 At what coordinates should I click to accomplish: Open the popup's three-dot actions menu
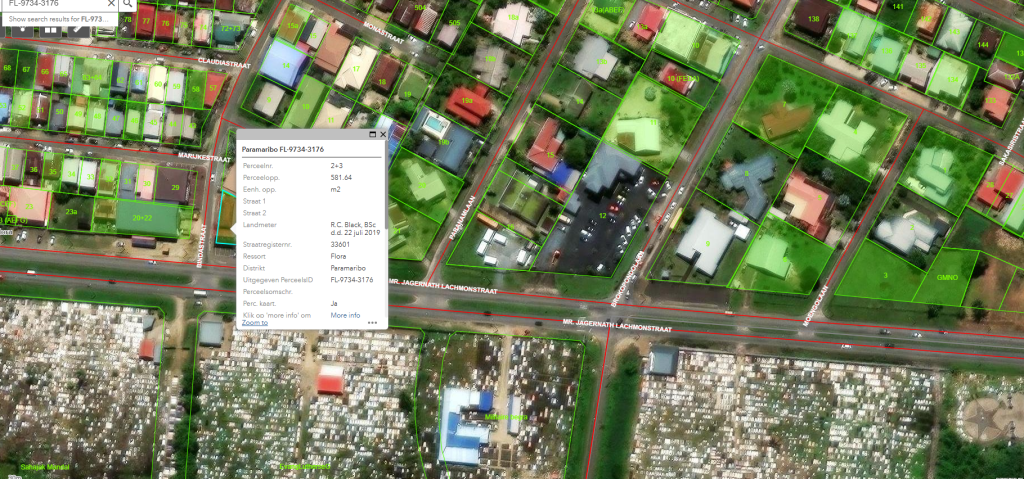click(372, 323)
